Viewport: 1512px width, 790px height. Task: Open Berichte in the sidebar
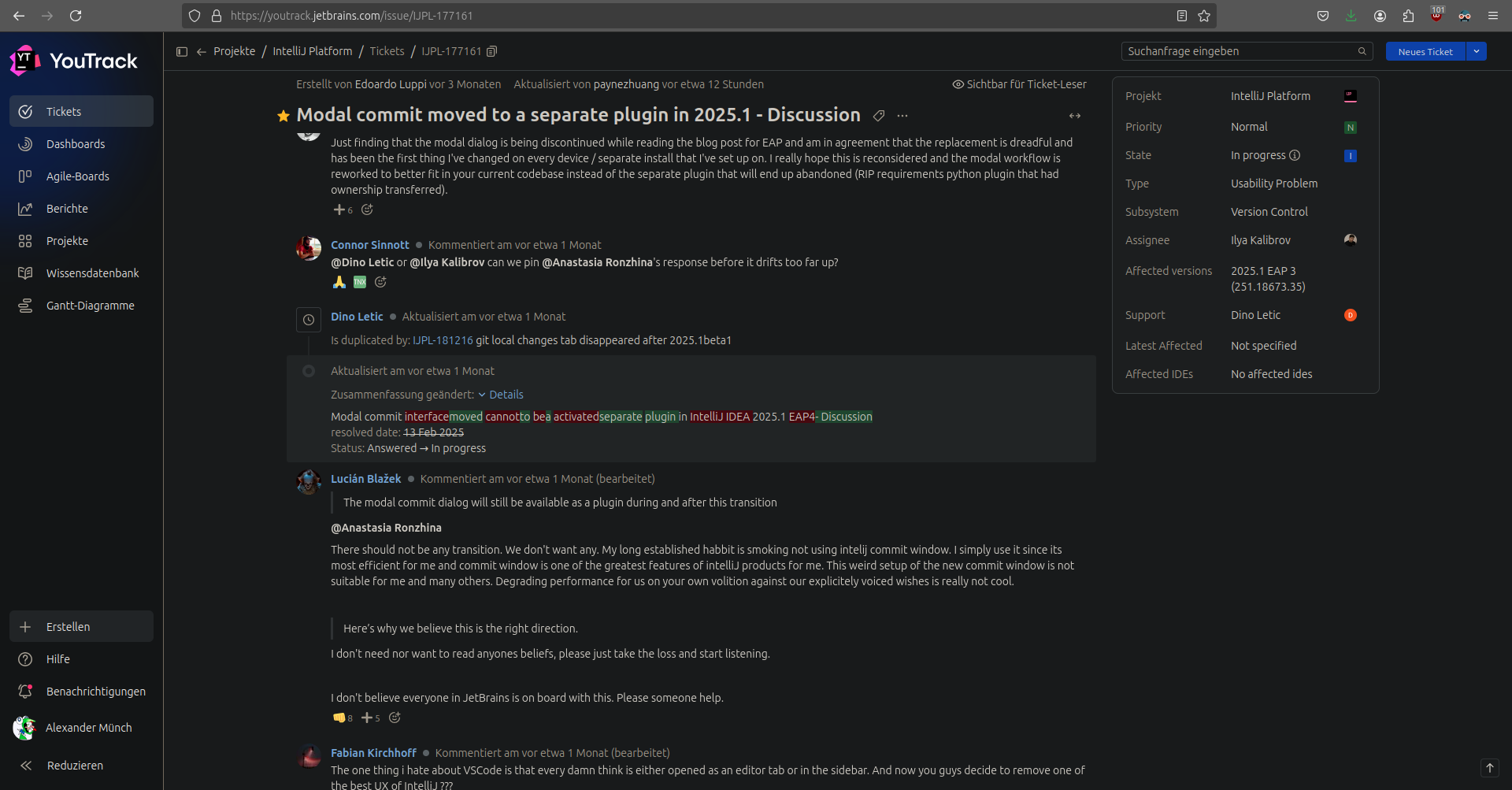click(x=81, y=208)
